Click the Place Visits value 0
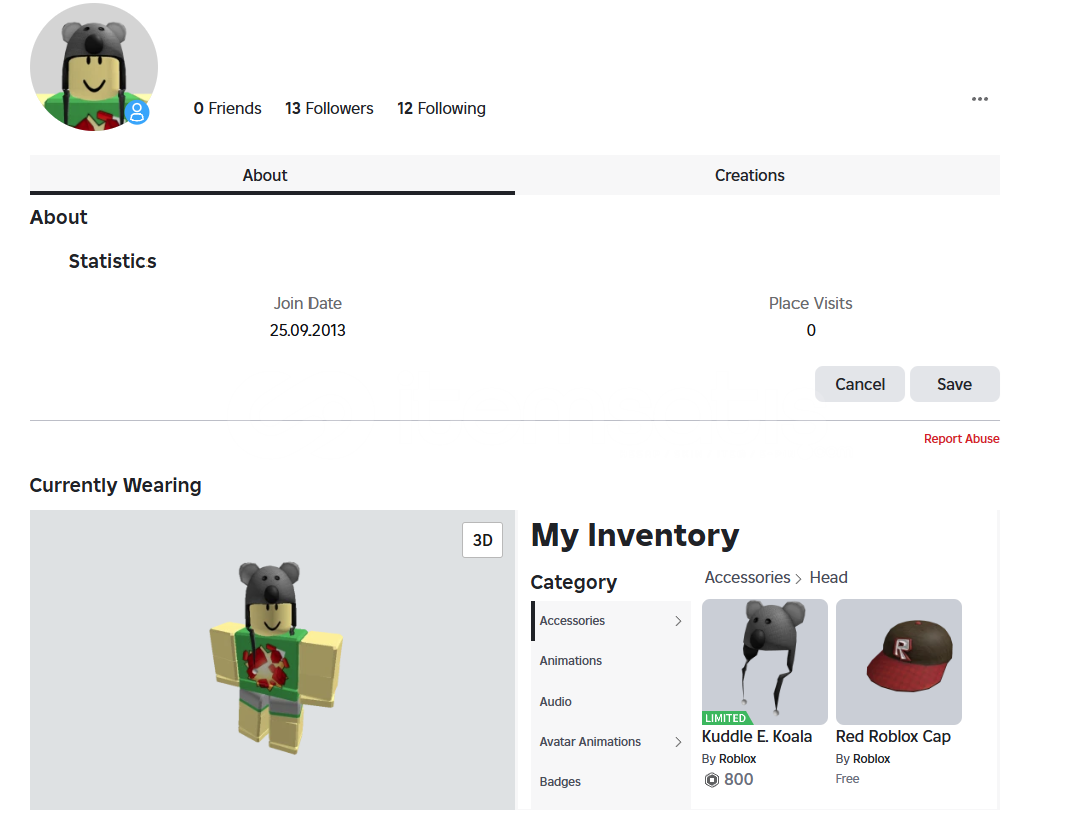The height and width of the screenshot is (830, 1079). click(811, 330)
